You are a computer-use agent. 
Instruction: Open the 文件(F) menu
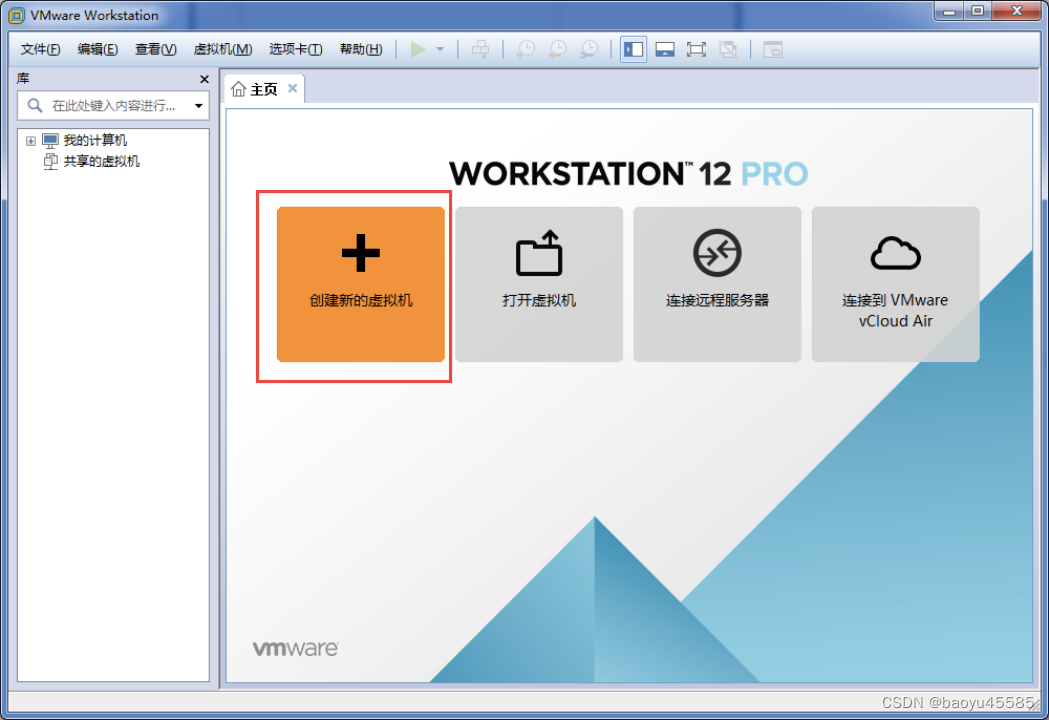pos(40,49)
